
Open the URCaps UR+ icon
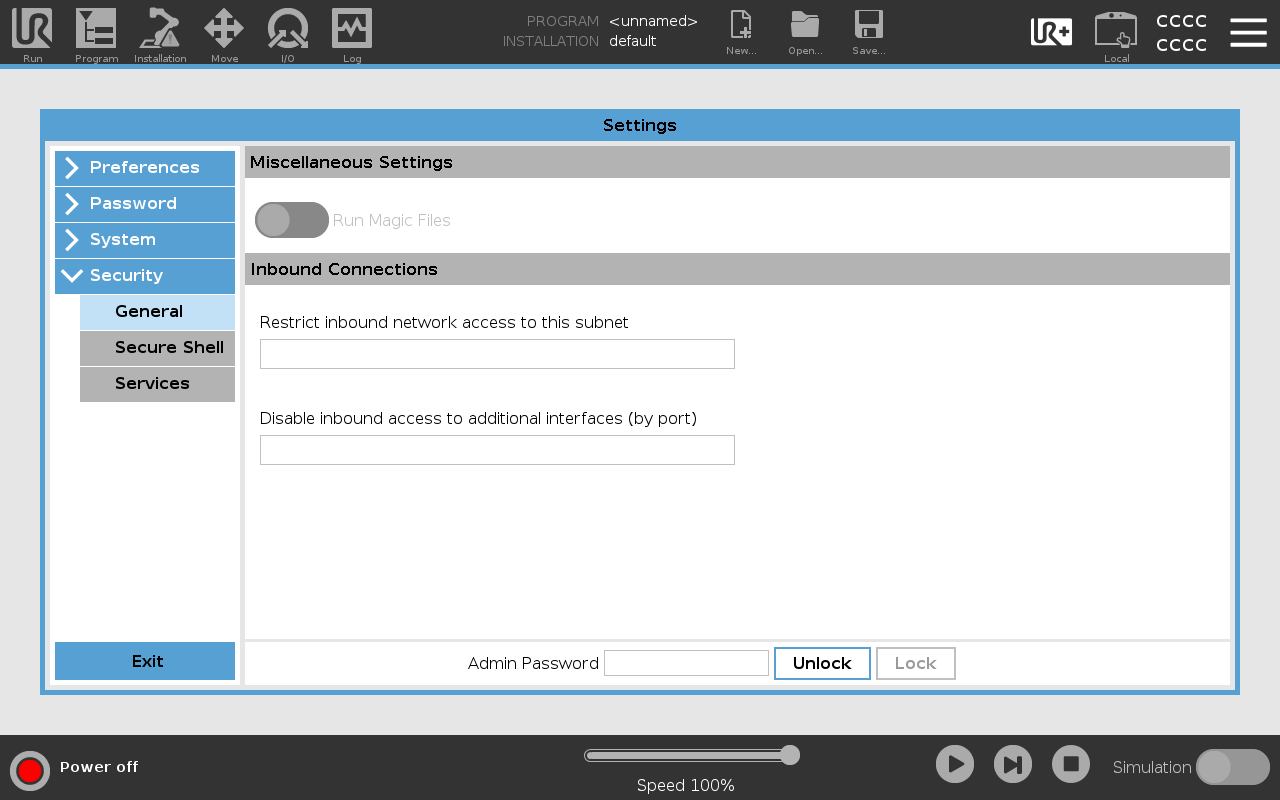[x=1051, y=32]
